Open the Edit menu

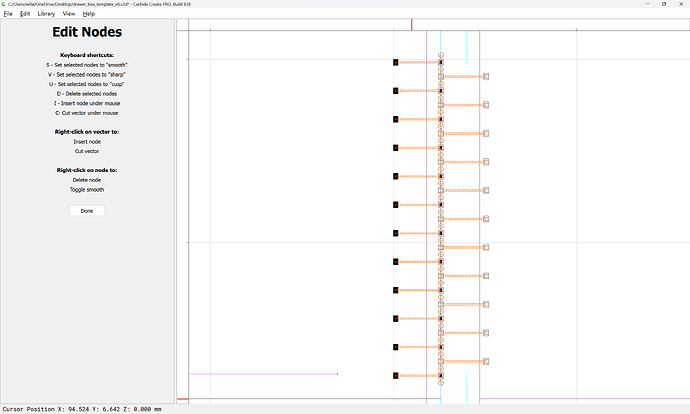25,14
